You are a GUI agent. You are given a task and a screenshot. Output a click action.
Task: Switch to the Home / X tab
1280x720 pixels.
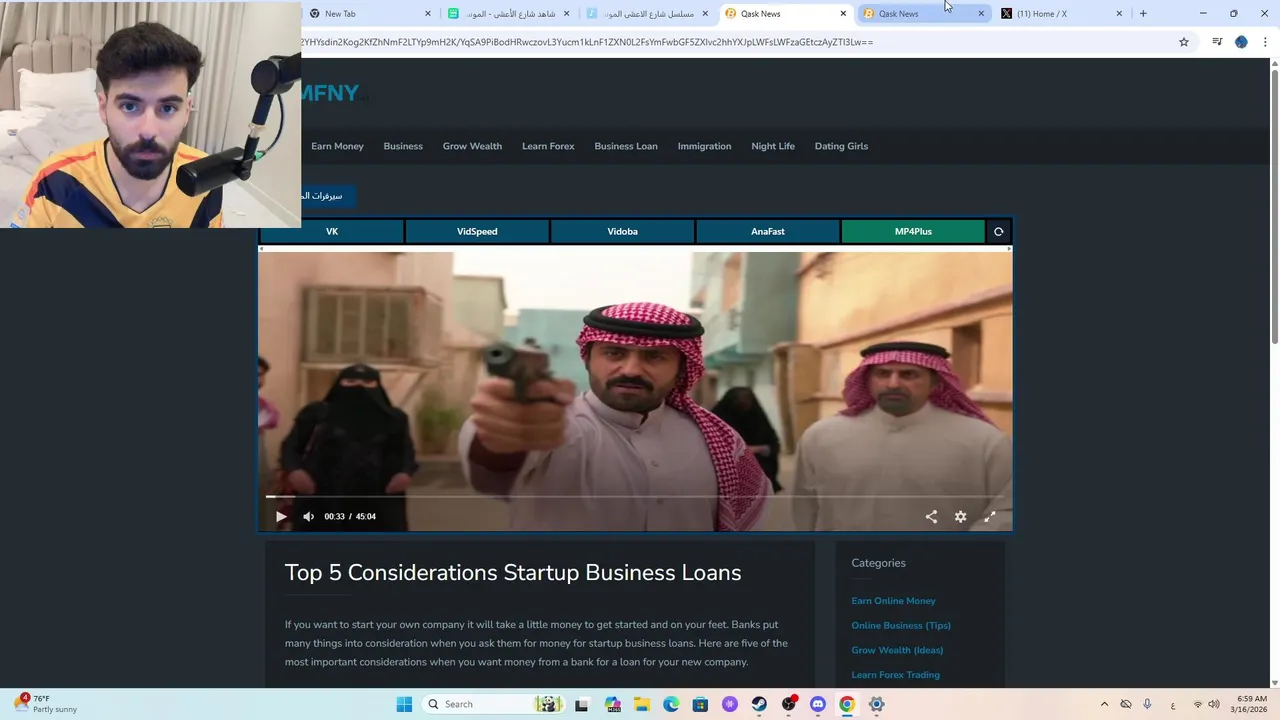point(1062,14)
